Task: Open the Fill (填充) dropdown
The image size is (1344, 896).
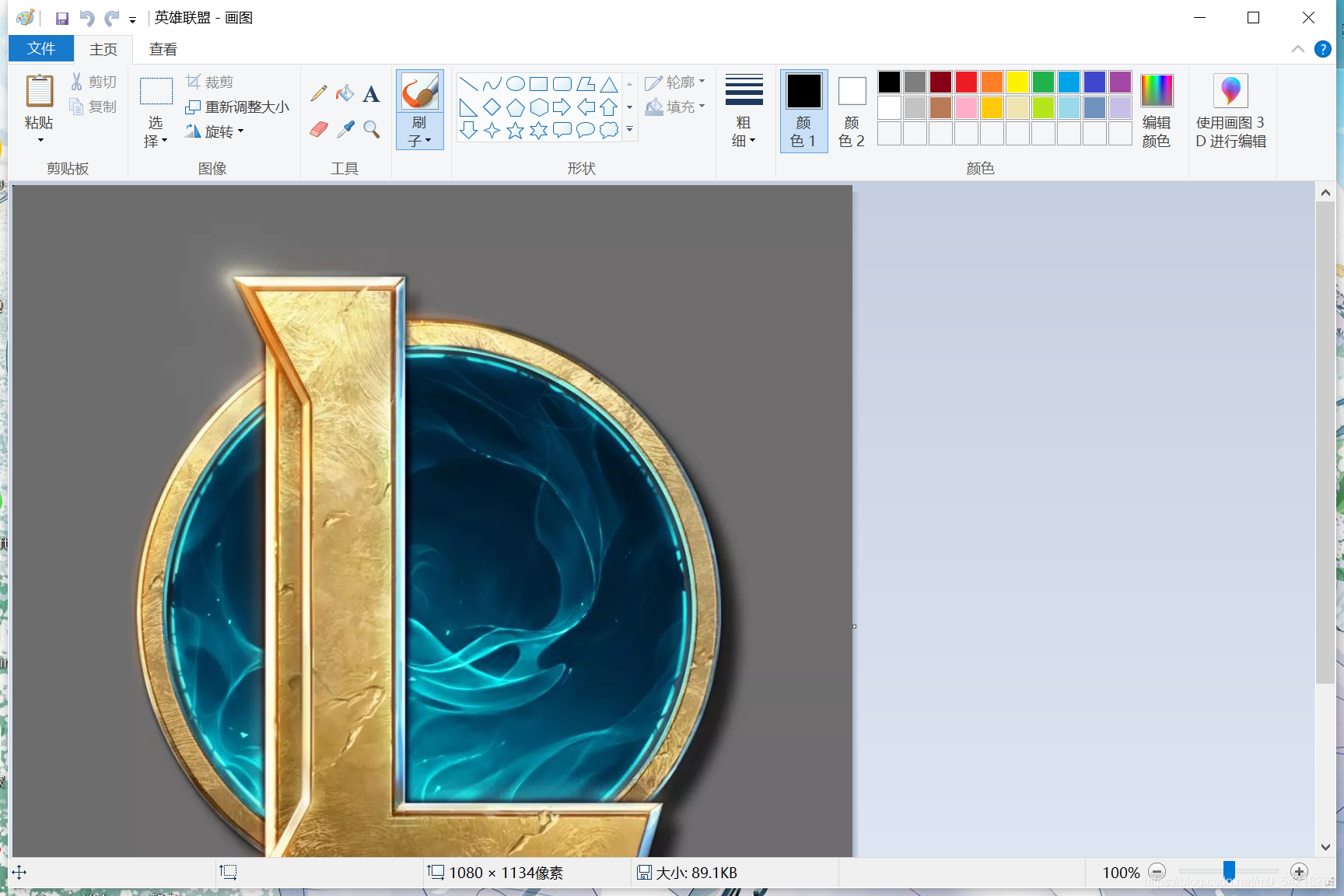Action: (x=675, y=107)
